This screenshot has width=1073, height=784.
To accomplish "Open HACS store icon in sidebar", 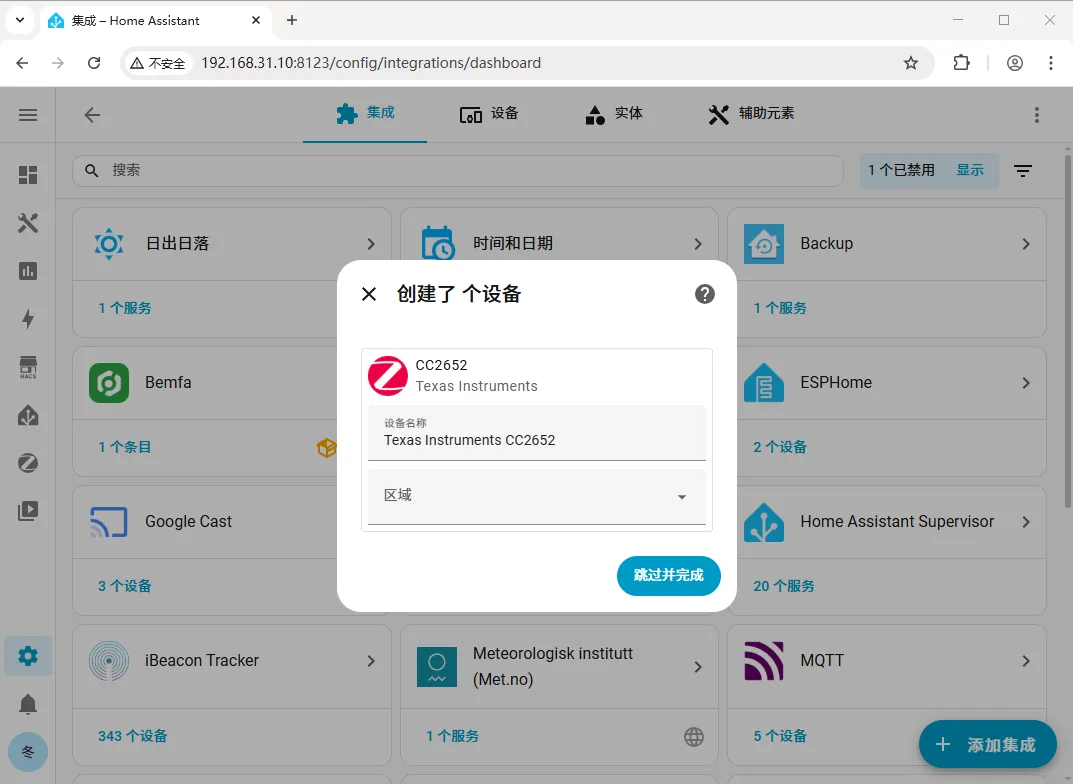I will click(x=28, y=367).
